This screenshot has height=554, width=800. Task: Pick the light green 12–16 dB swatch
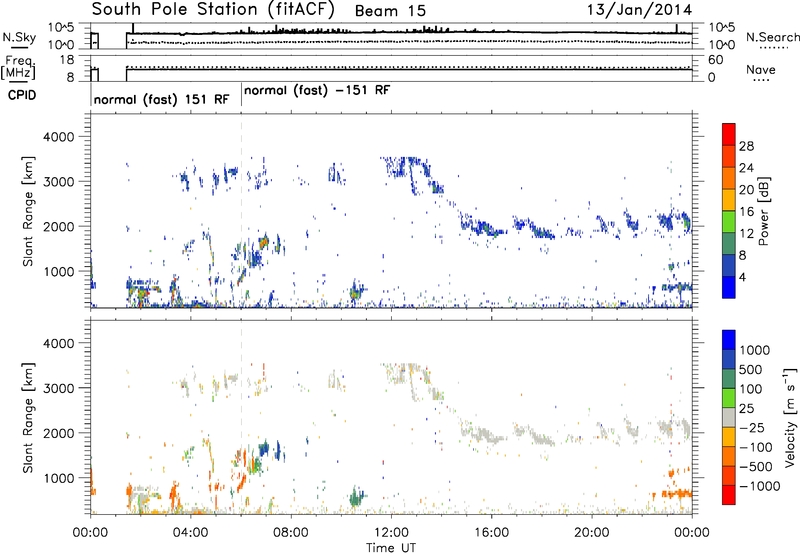pyautogui.click(x=729, y=222)
